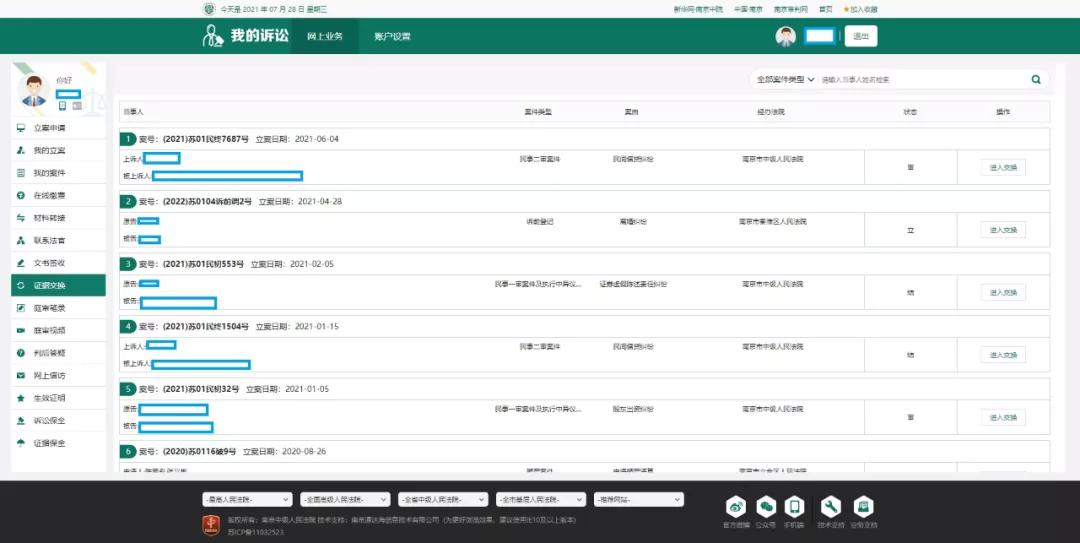Open the 全国高级人民法院 footer dropdown

pos(345,499)
